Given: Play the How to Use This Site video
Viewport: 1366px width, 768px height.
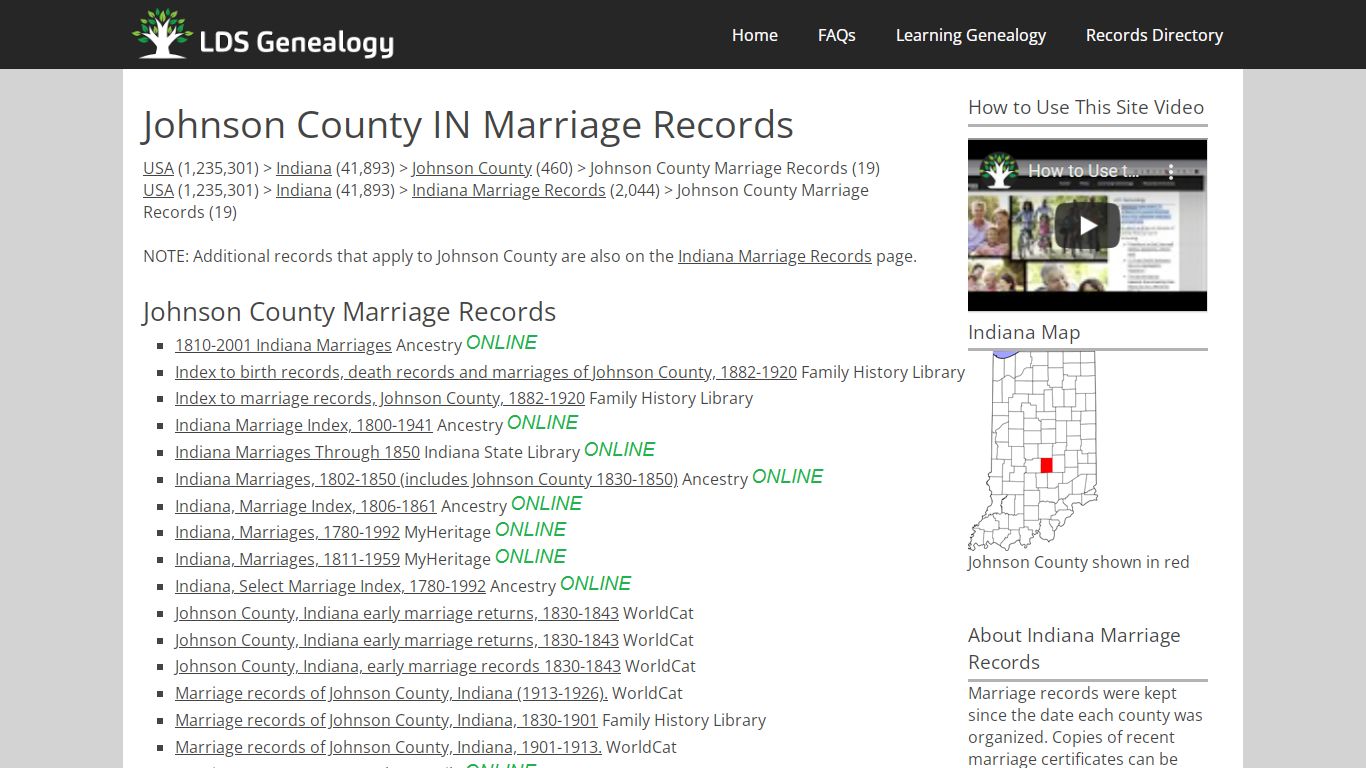Looking at the screenshot, I should click(1087, 225).
